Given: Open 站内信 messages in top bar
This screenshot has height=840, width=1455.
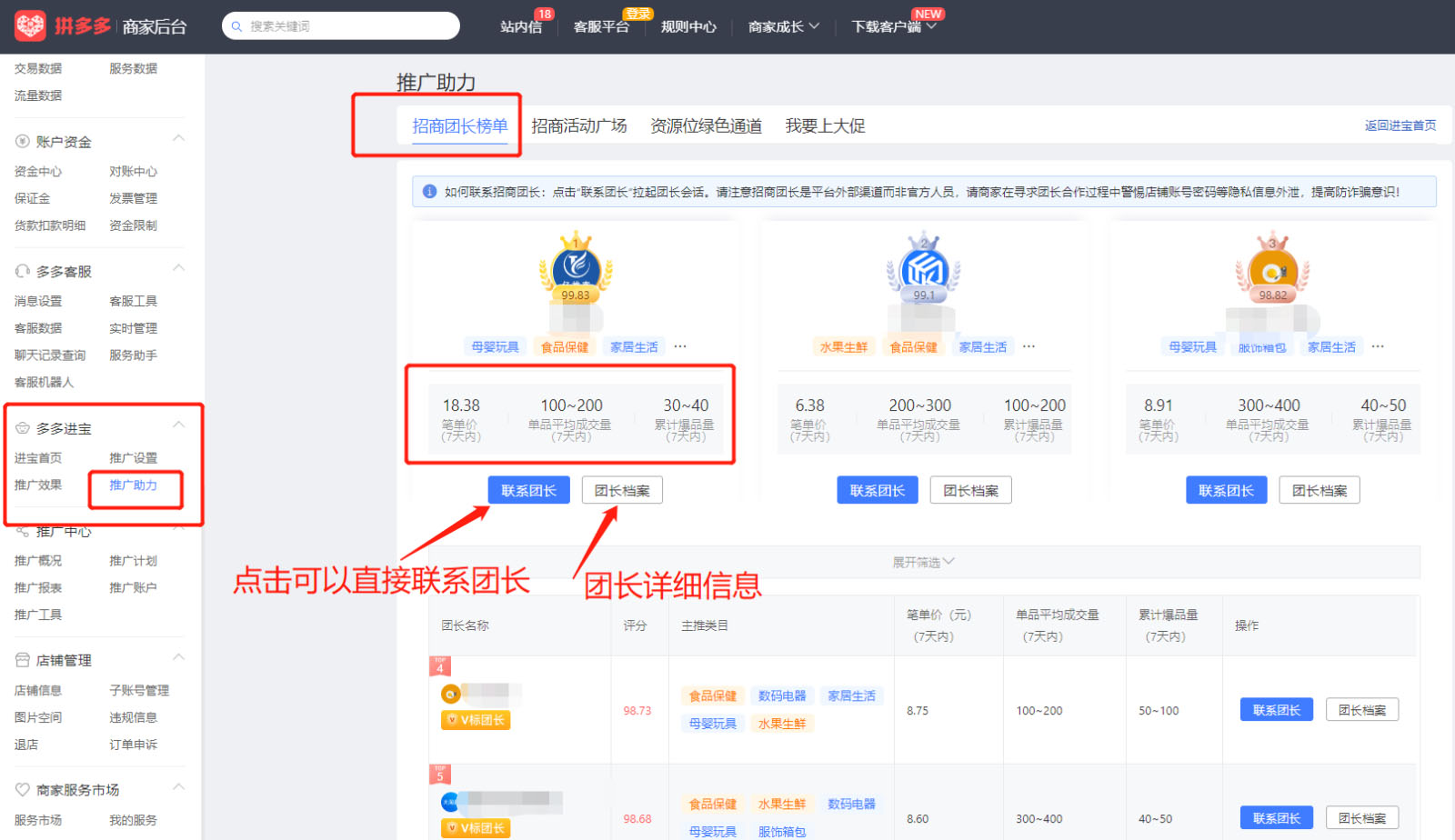Looking at the screenshot, I should (x=521, y=27).
